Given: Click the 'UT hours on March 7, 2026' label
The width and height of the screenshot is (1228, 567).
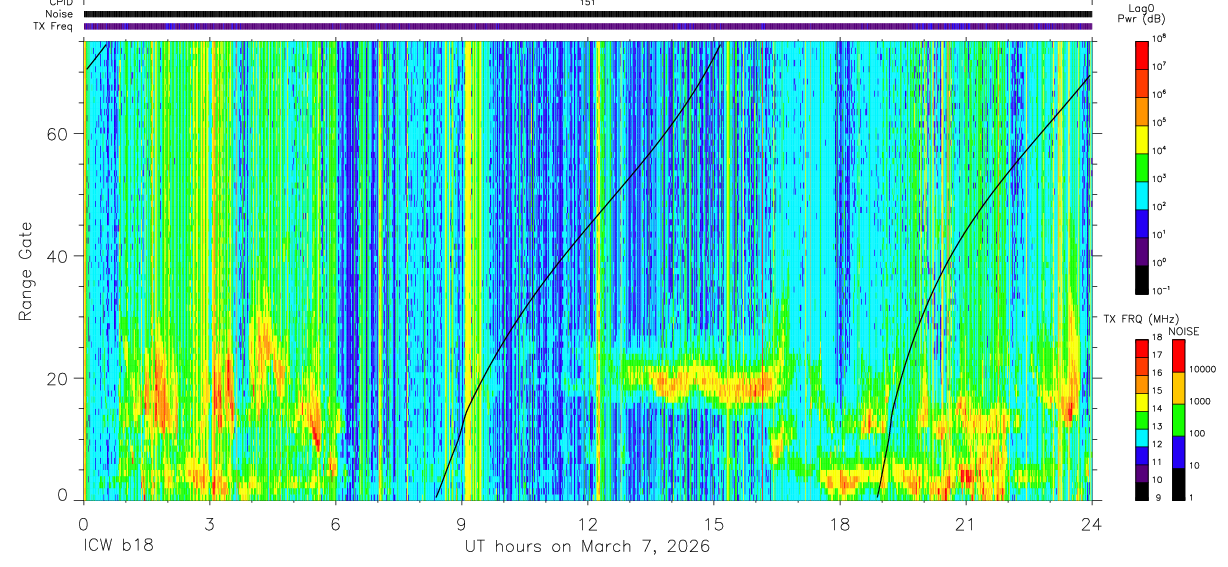Looking at the screenshot, I should (587, 547).
